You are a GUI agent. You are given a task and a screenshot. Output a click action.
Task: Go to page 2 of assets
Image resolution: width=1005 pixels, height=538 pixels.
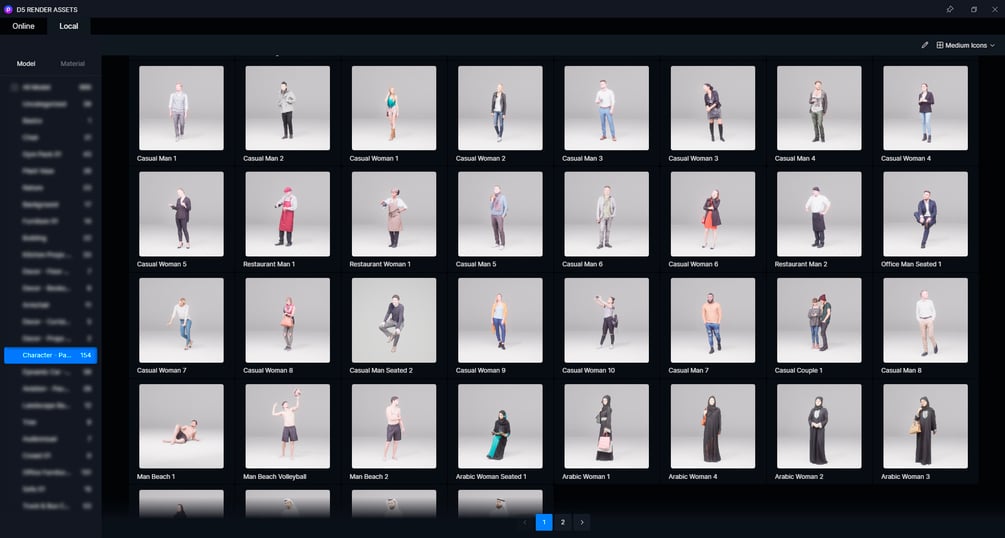coord(563,523)
